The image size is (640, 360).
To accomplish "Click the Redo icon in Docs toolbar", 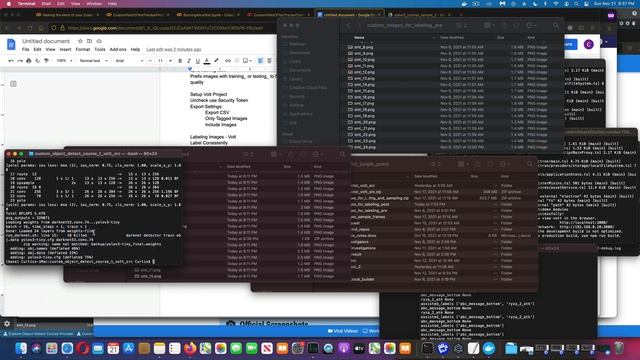I will pyautogui.click(x=20, y=61).
